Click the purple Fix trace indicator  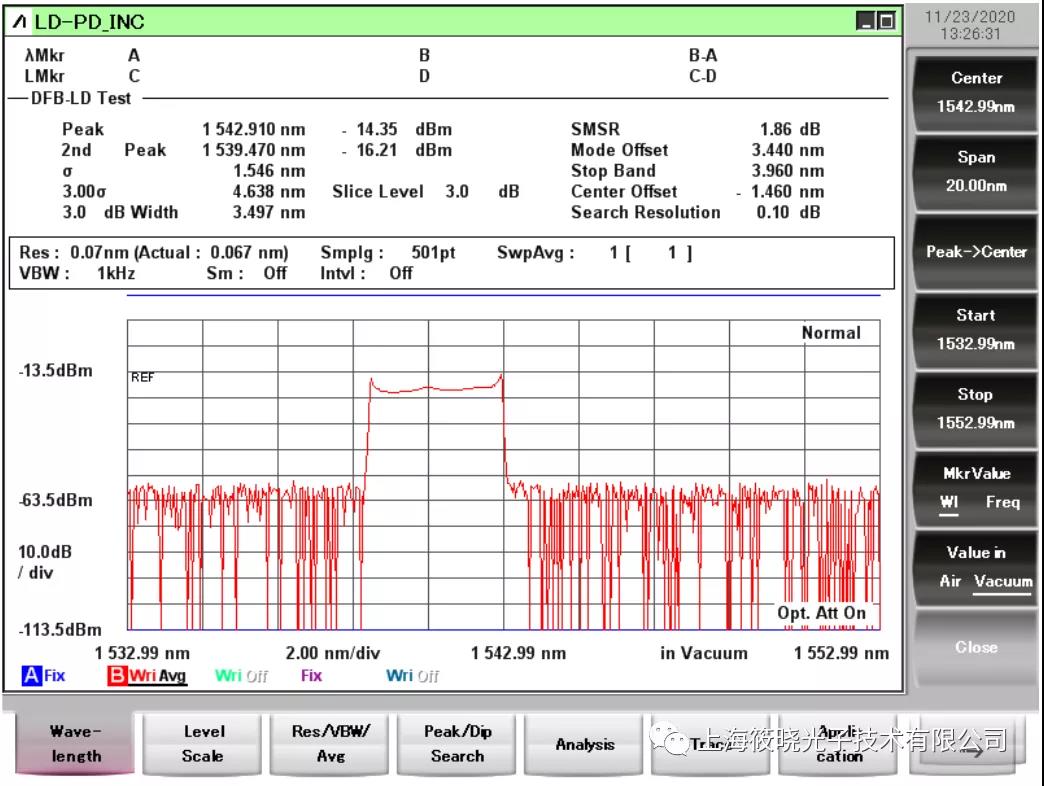pos(311,676)
